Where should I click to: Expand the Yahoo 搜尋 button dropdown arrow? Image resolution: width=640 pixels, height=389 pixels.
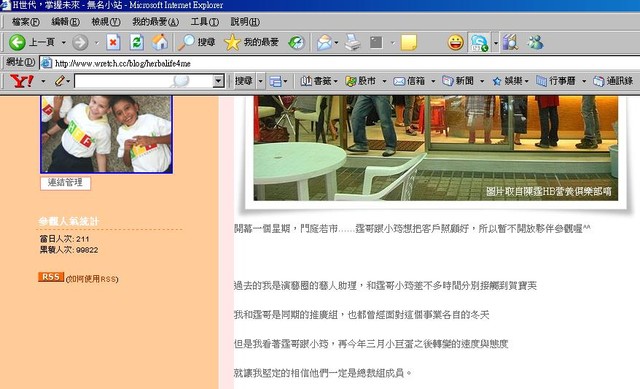pos(260,81)
